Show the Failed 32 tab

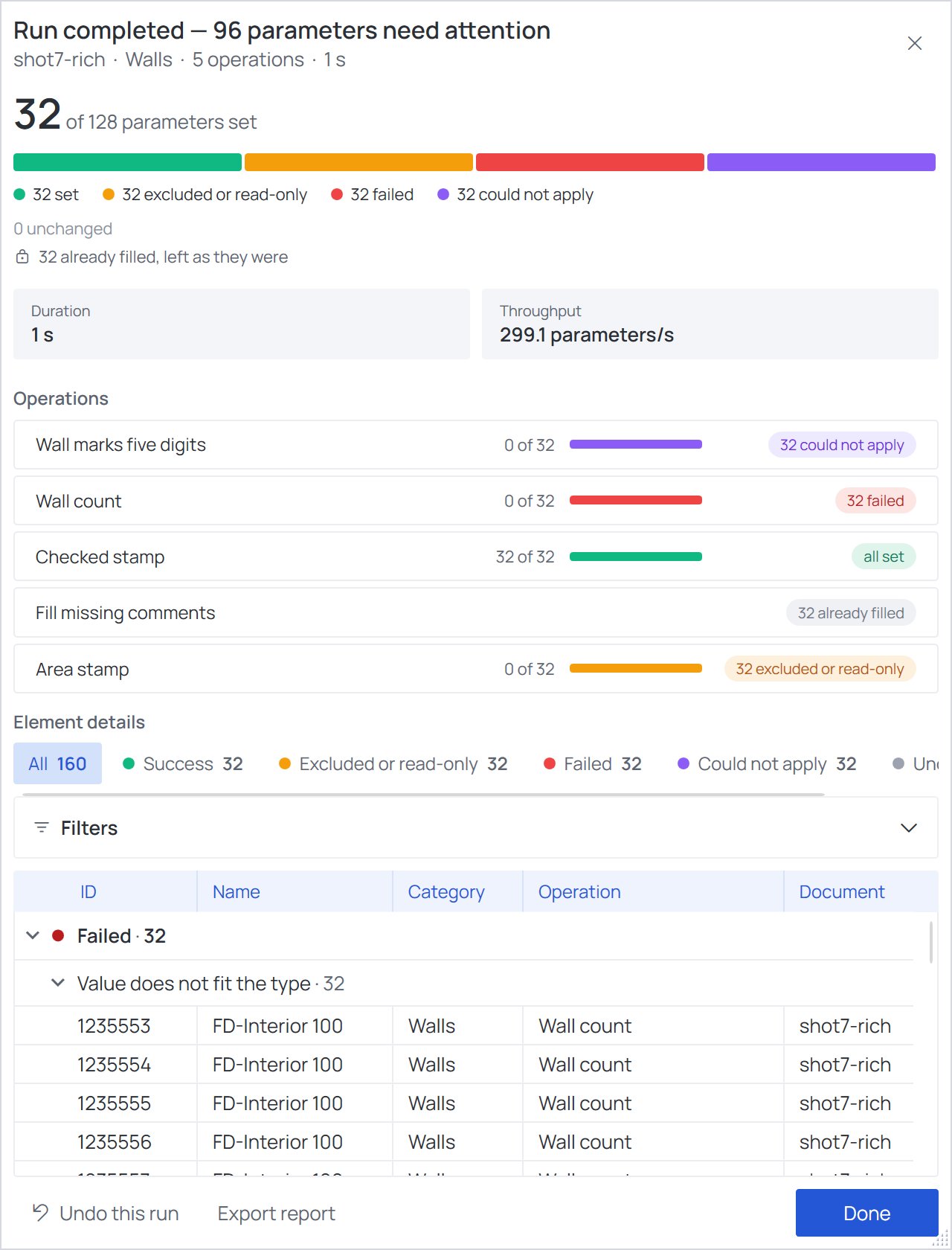pyautogui.click(x=593, y=763)
